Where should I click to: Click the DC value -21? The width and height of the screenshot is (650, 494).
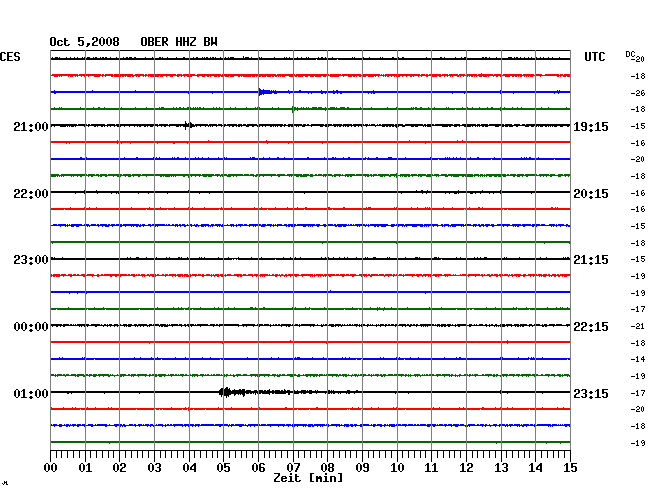click(x=638, y=326)
